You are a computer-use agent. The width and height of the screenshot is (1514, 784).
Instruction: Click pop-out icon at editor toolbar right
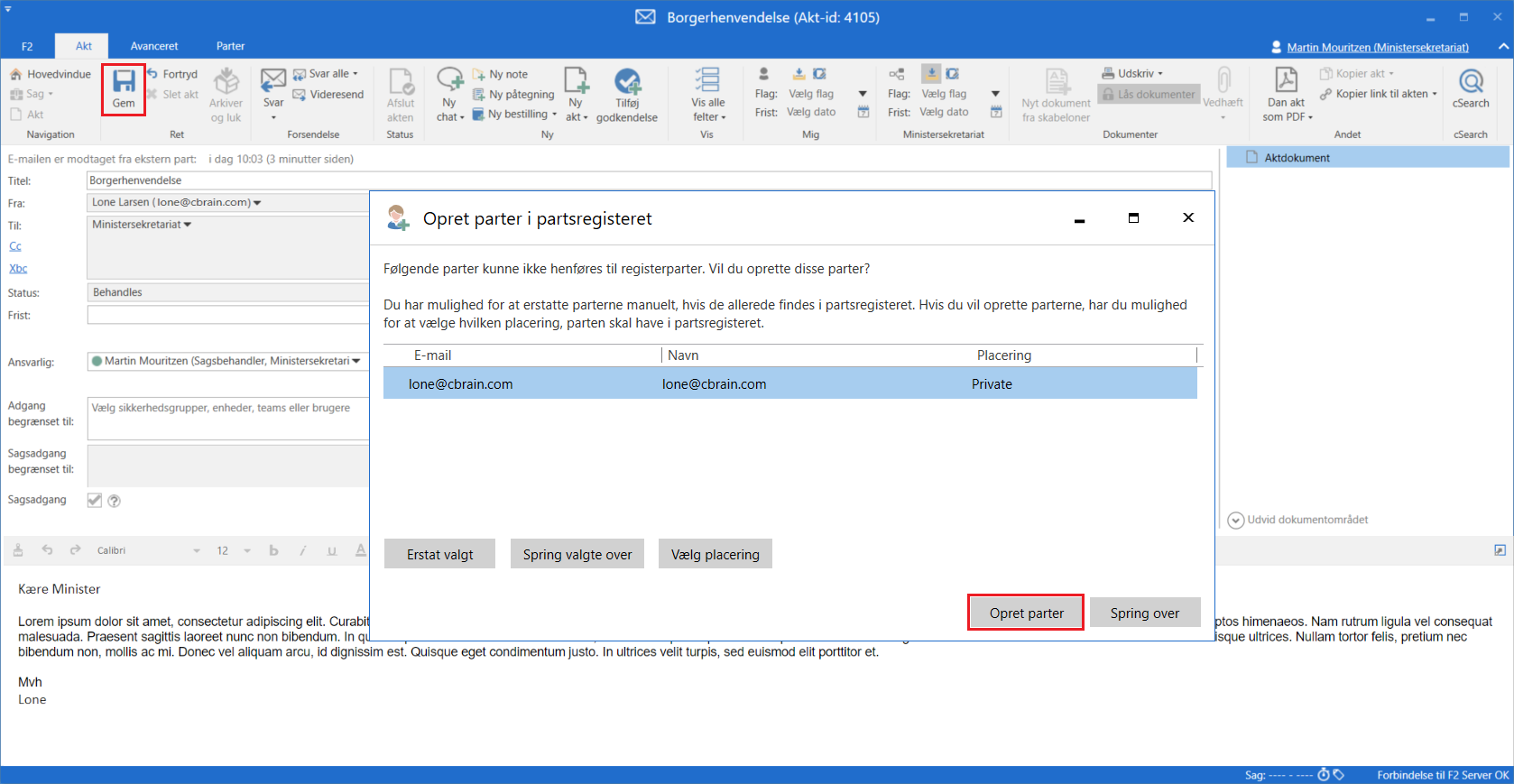tap(1500, 550)
